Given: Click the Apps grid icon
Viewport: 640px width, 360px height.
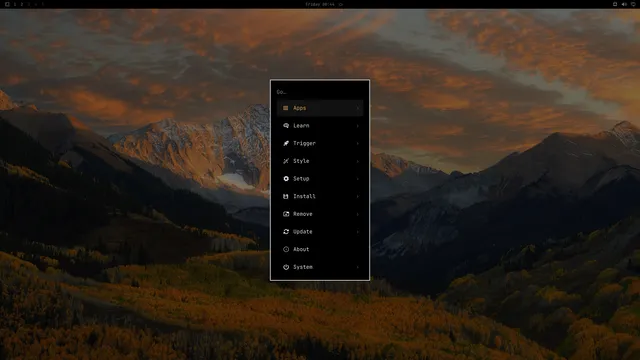Looking at the screenshot, I should 286,108.
